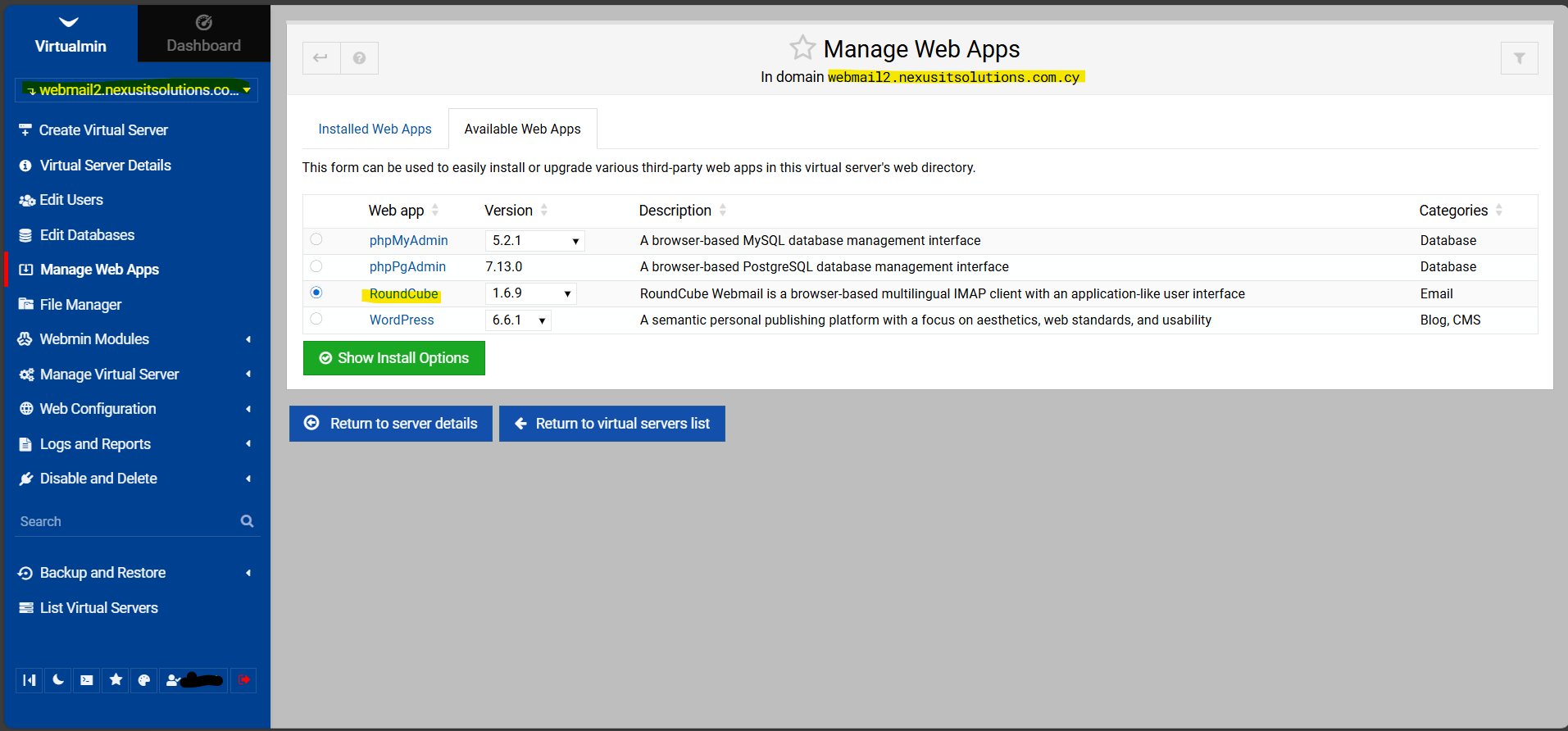This screenshot has height=731, width=1568.
Task: Click phpPgAdmin version 7.13.0 text
Action: click(x=504, y=267)
